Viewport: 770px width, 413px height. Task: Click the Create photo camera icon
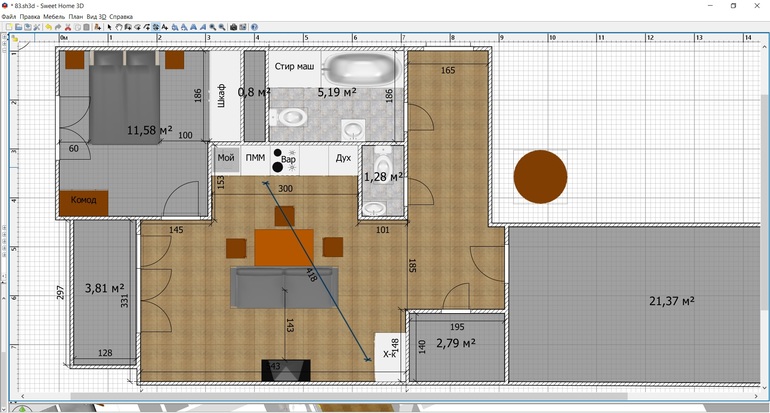coord(233,27)
